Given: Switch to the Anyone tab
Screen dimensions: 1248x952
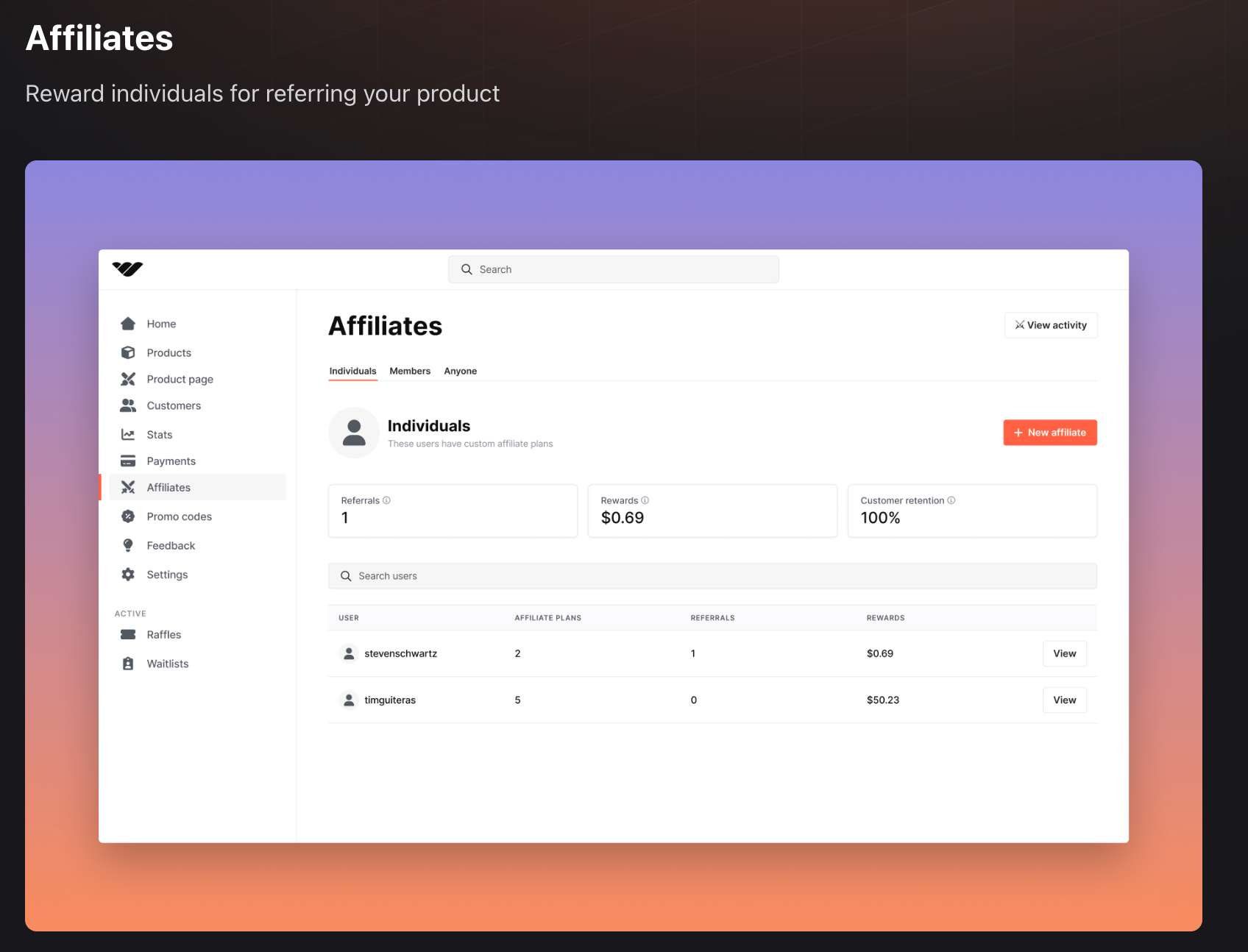Looking at the screenshot, I should coord(461,371).
